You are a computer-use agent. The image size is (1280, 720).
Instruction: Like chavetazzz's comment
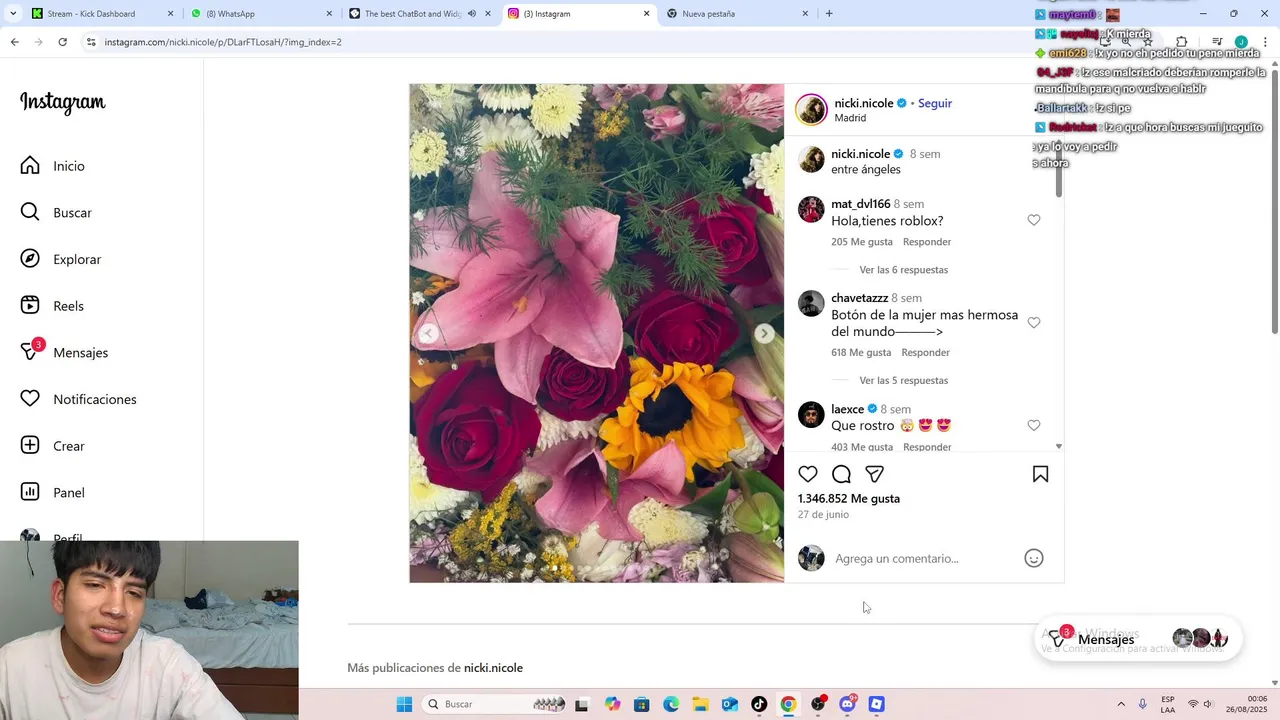[x=1034, y=323]
